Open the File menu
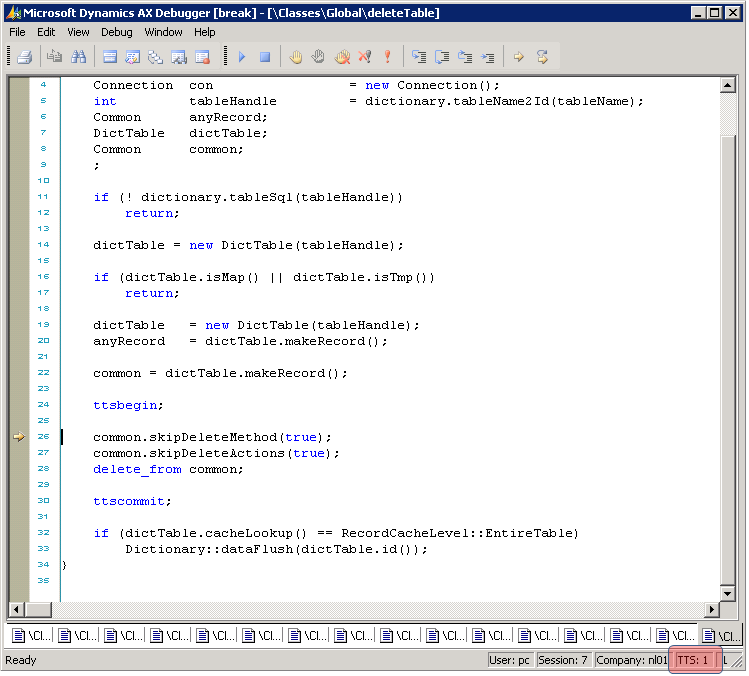Image resolution: width=749 pixels, height=676 pixels. coord(17,32)
